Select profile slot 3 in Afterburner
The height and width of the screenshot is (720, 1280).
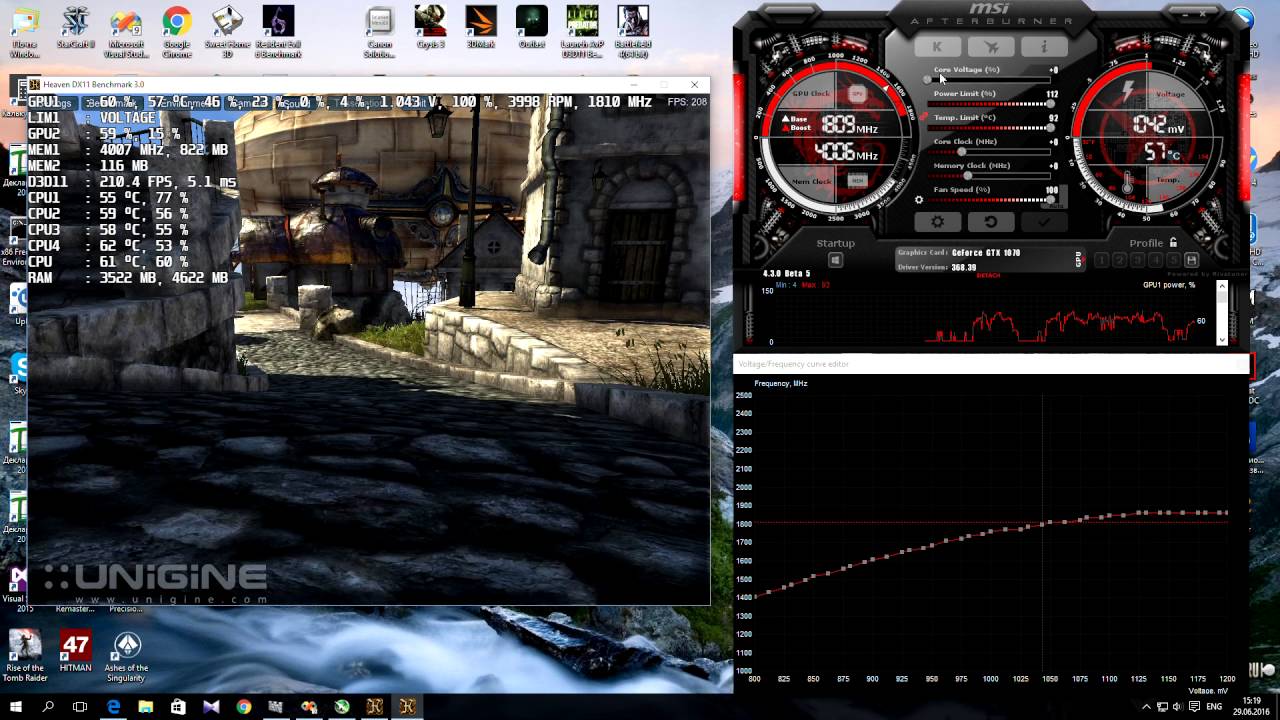(1137, 260)
